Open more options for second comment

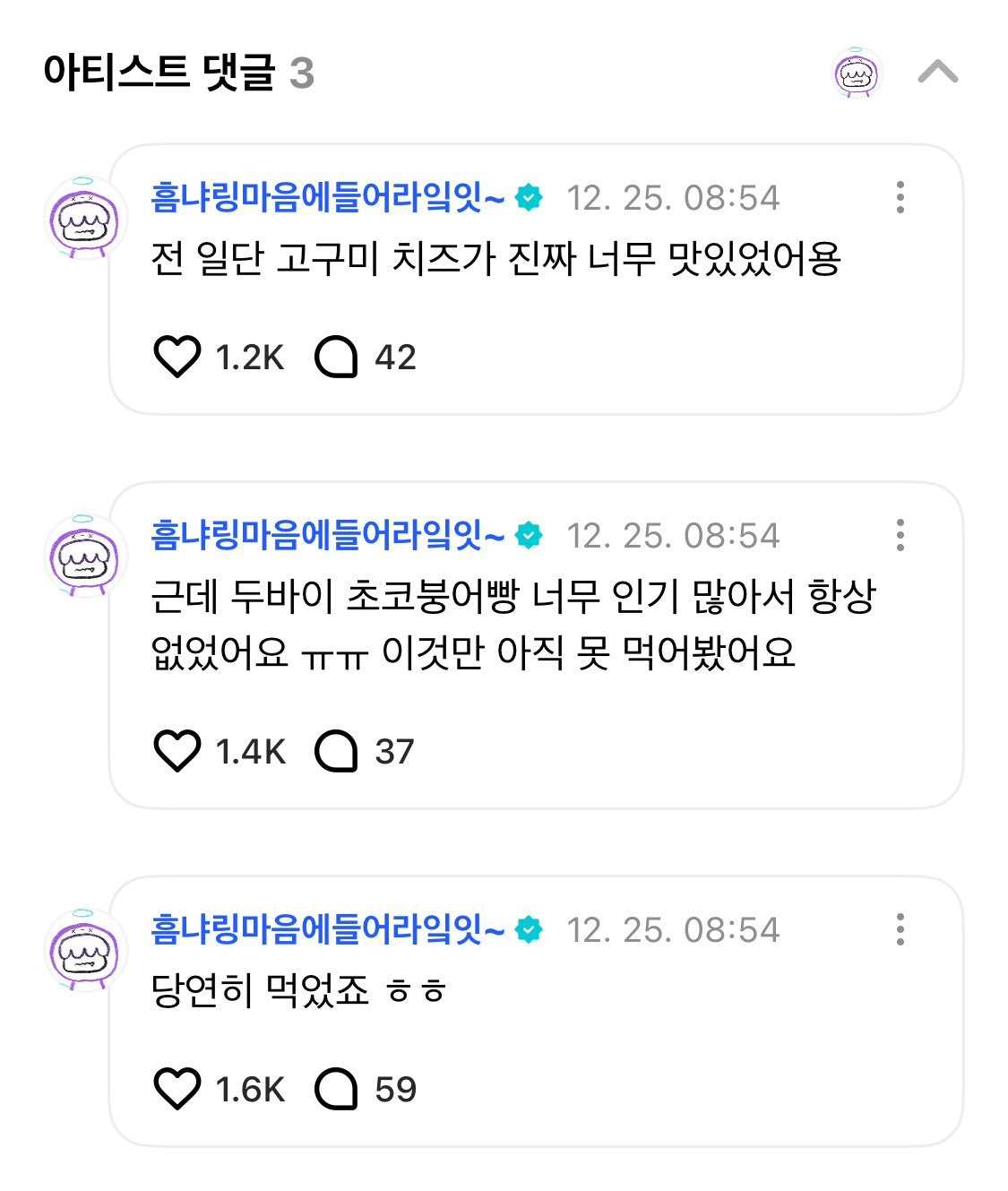point(900,535)
